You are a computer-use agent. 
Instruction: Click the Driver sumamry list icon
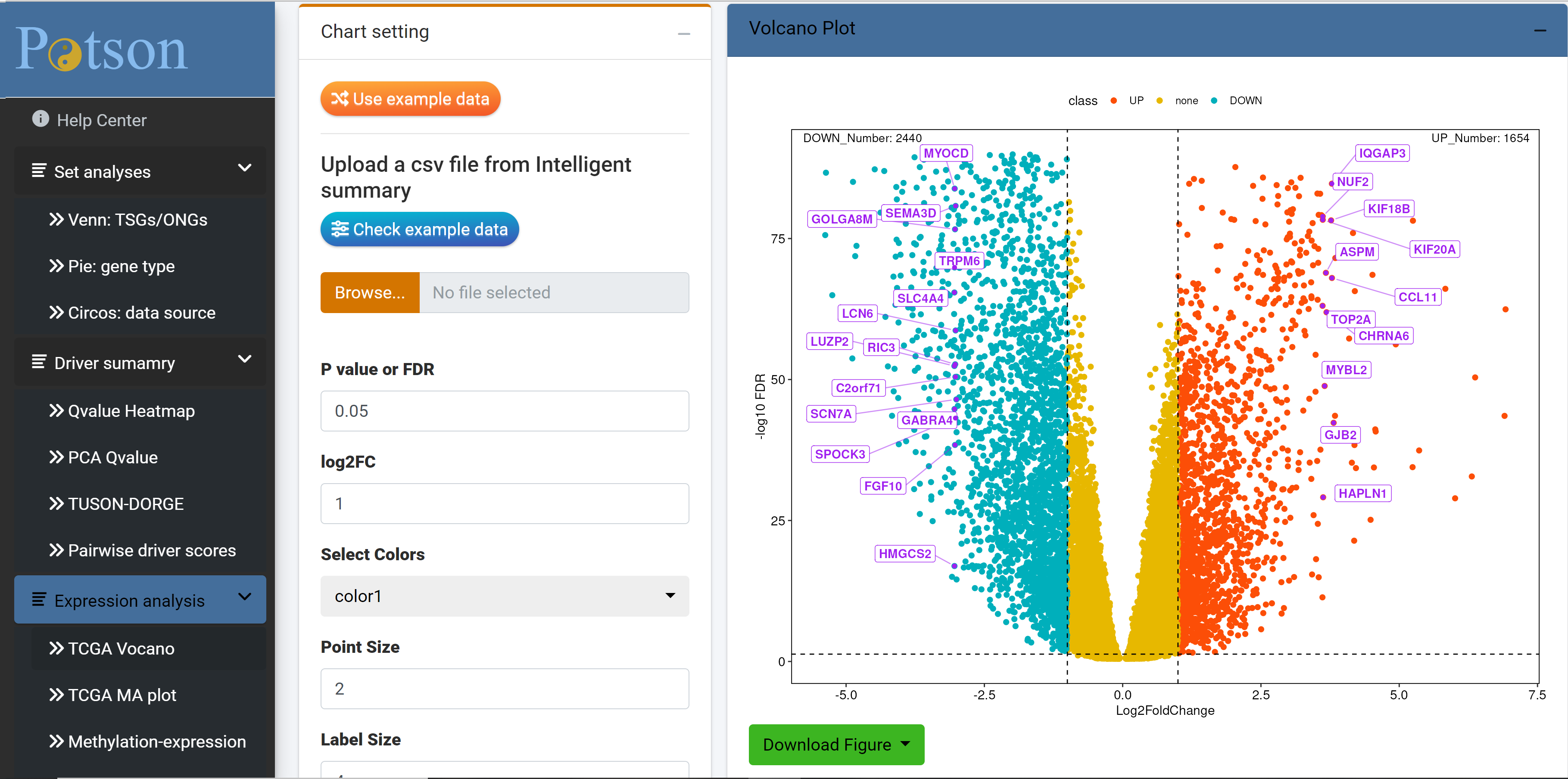coord(39,362)
